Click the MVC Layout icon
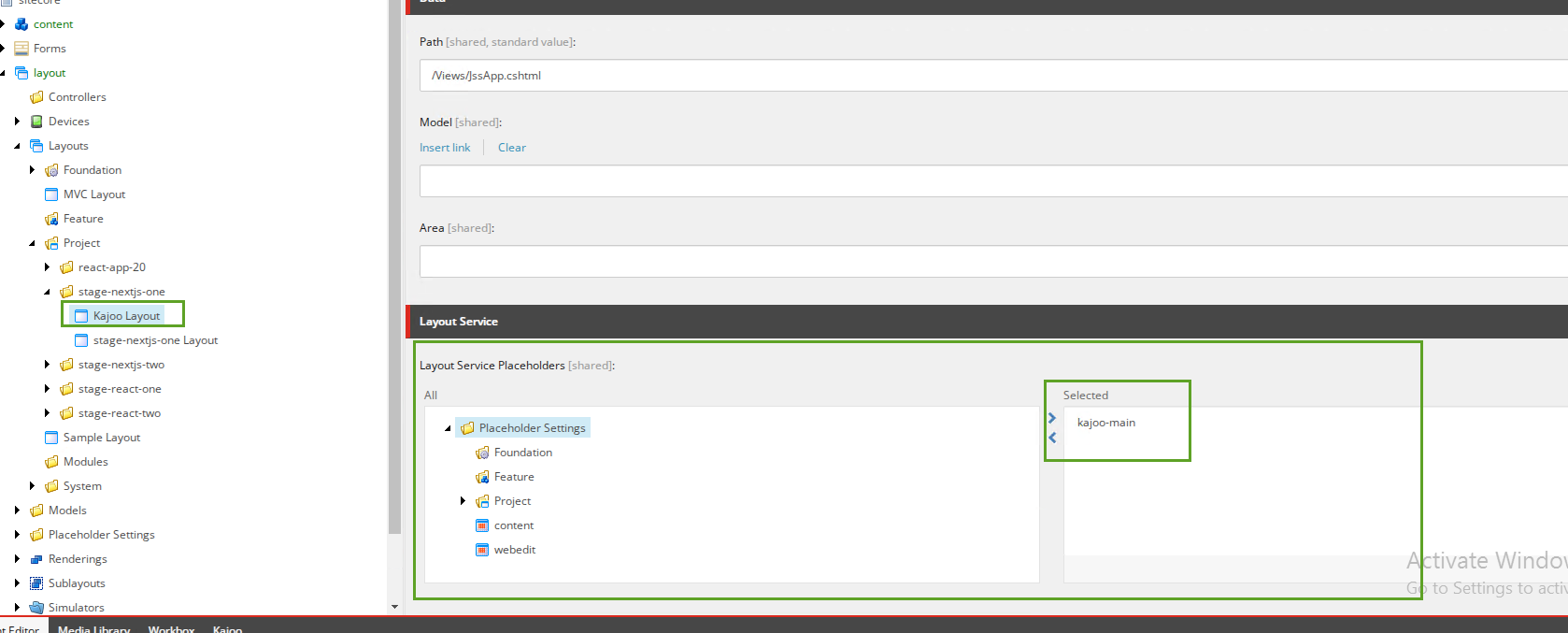This screenshot has height=633, width=1568. pos(51,194)
